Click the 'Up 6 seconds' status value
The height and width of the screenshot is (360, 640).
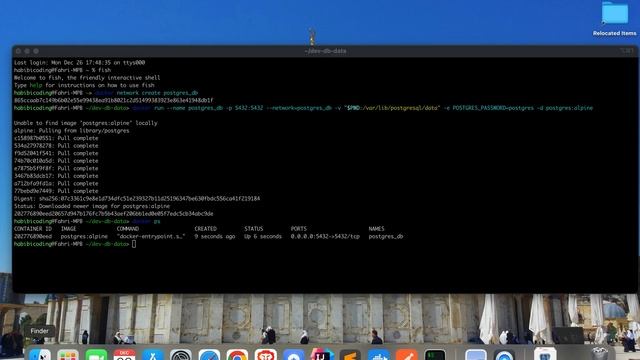point(263,236)
